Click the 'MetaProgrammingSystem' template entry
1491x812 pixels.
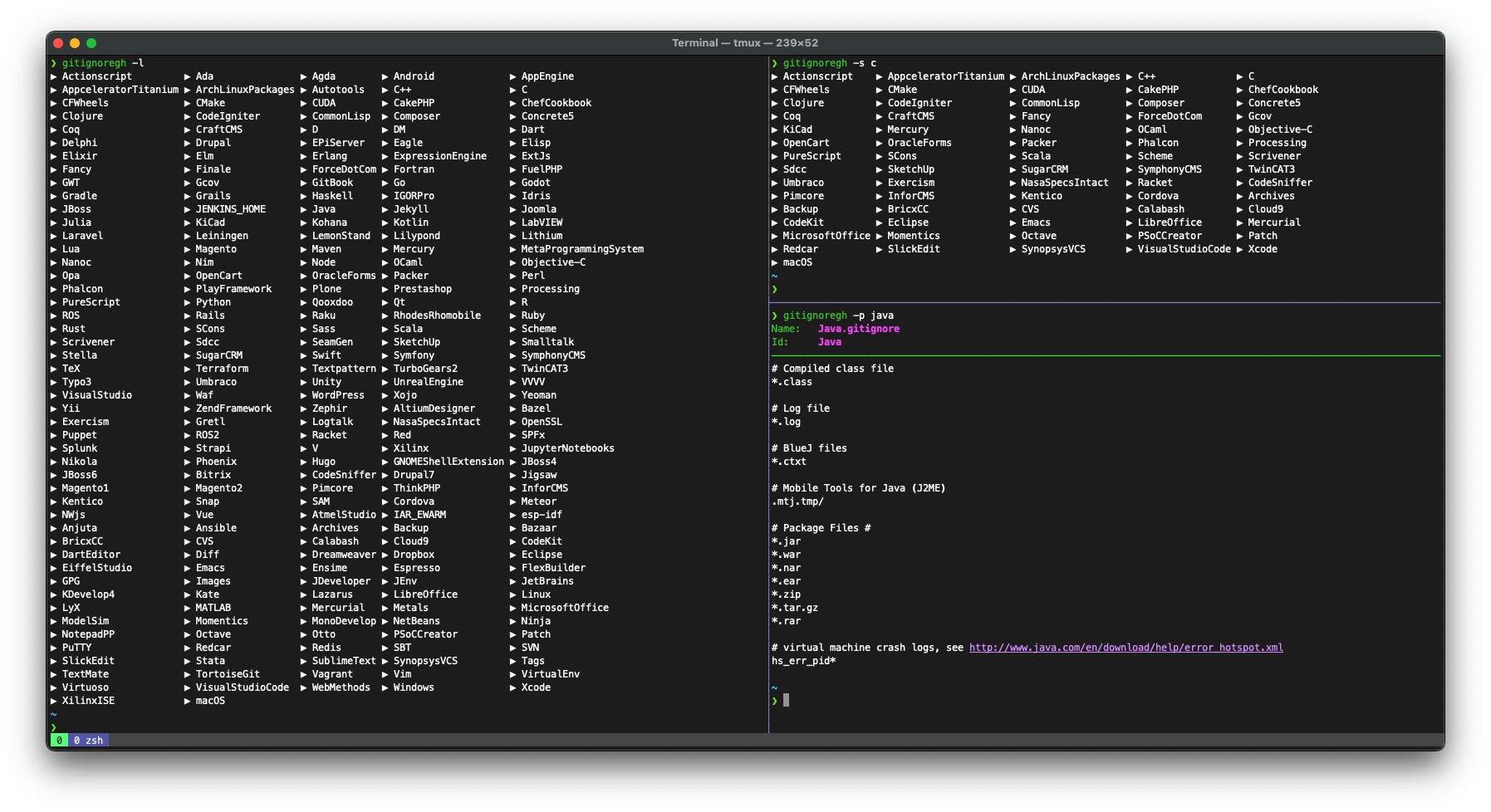pyautogui.click(x=582, y=249)
